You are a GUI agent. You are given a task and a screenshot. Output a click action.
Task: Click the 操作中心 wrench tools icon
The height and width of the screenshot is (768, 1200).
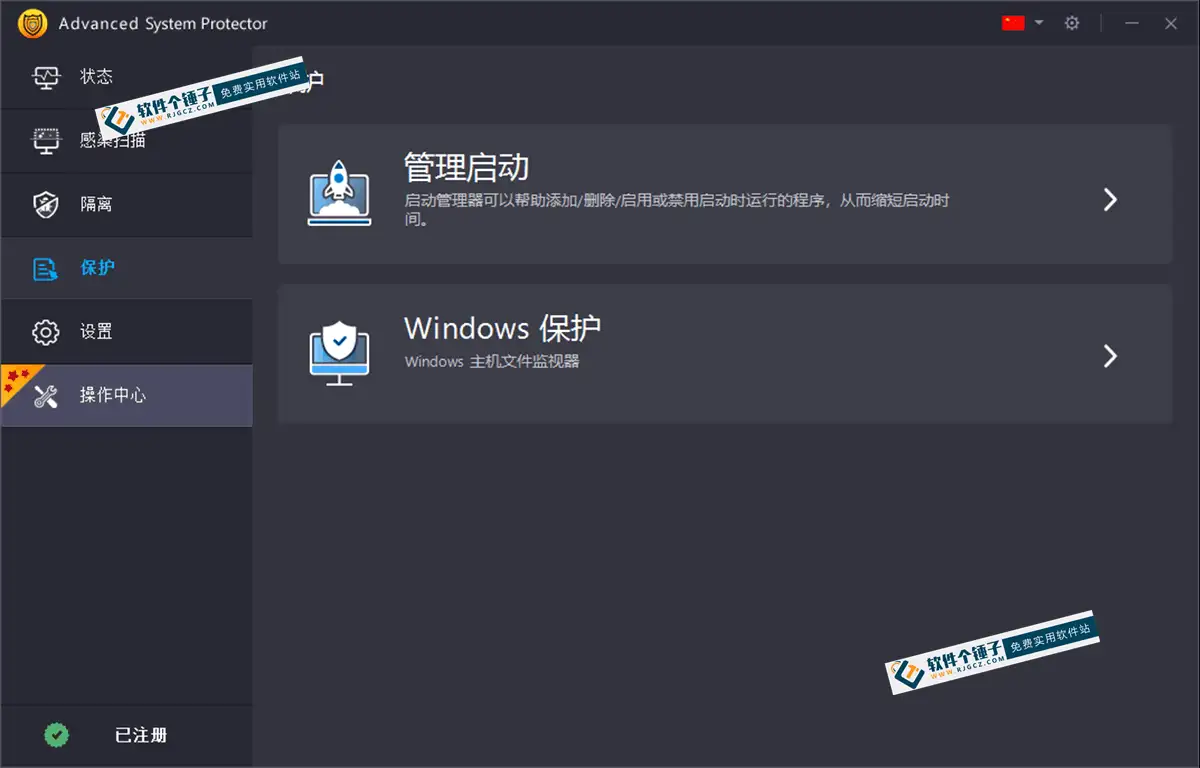click(46, 396)
